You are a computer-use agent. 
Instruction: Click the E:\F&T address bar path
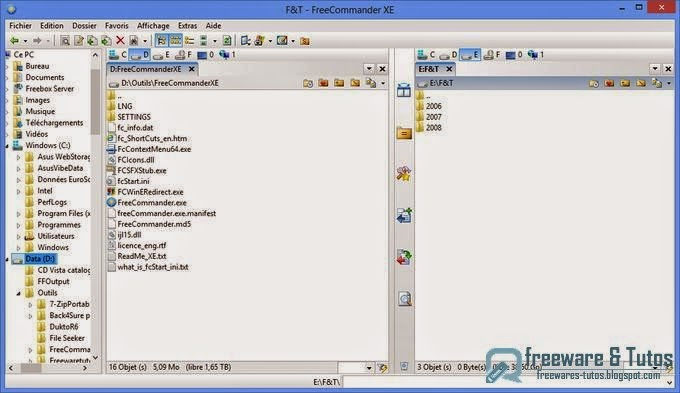[x=441, y=83]
